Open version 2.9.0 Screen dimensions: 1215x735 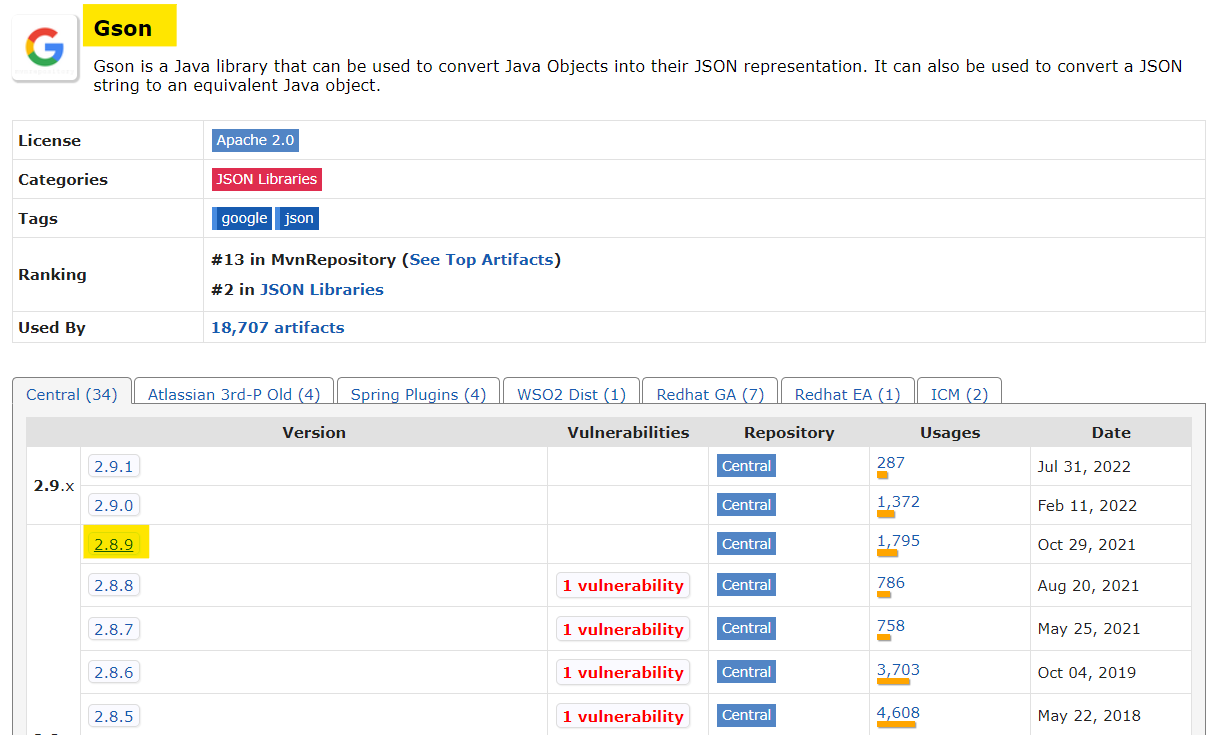click(x=114, y=505)
